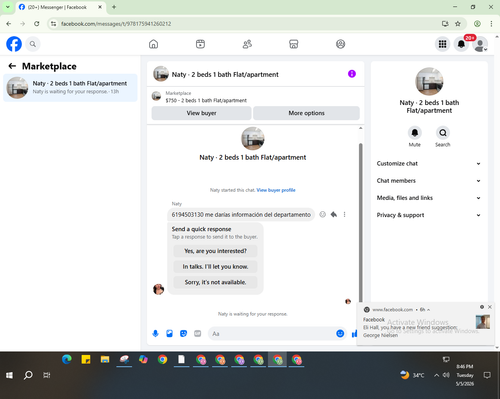The width and height of the screenshot is (500, 399).
Task: Bookmark this page star icon
Action: pos(458,24)
